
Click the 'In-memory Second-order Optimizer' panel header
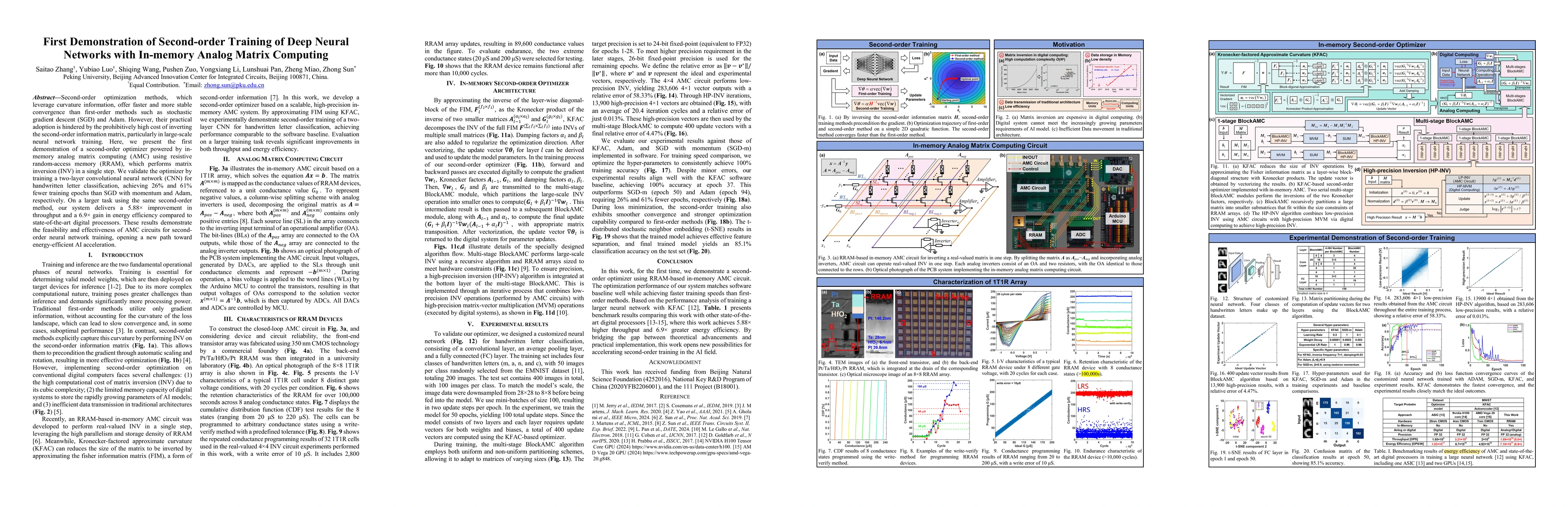click(1371, 44)
